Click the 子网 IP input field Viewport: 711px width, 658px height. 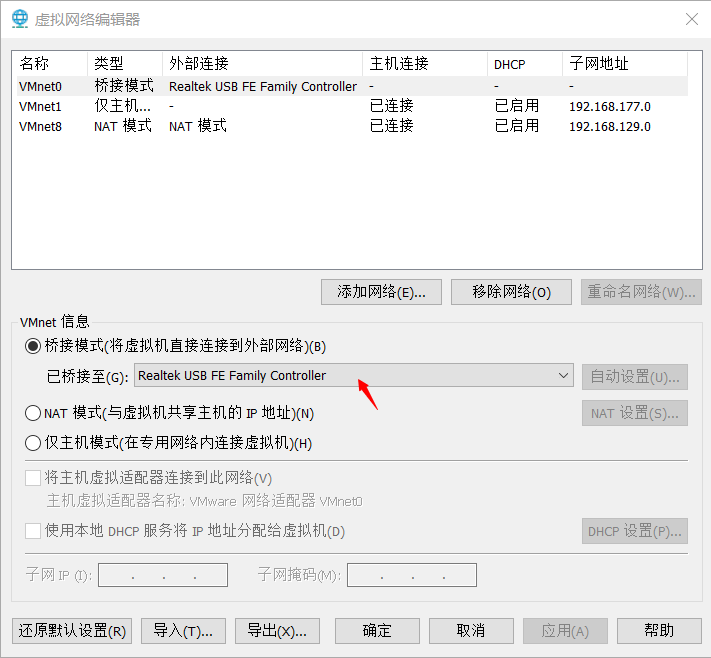163,575
